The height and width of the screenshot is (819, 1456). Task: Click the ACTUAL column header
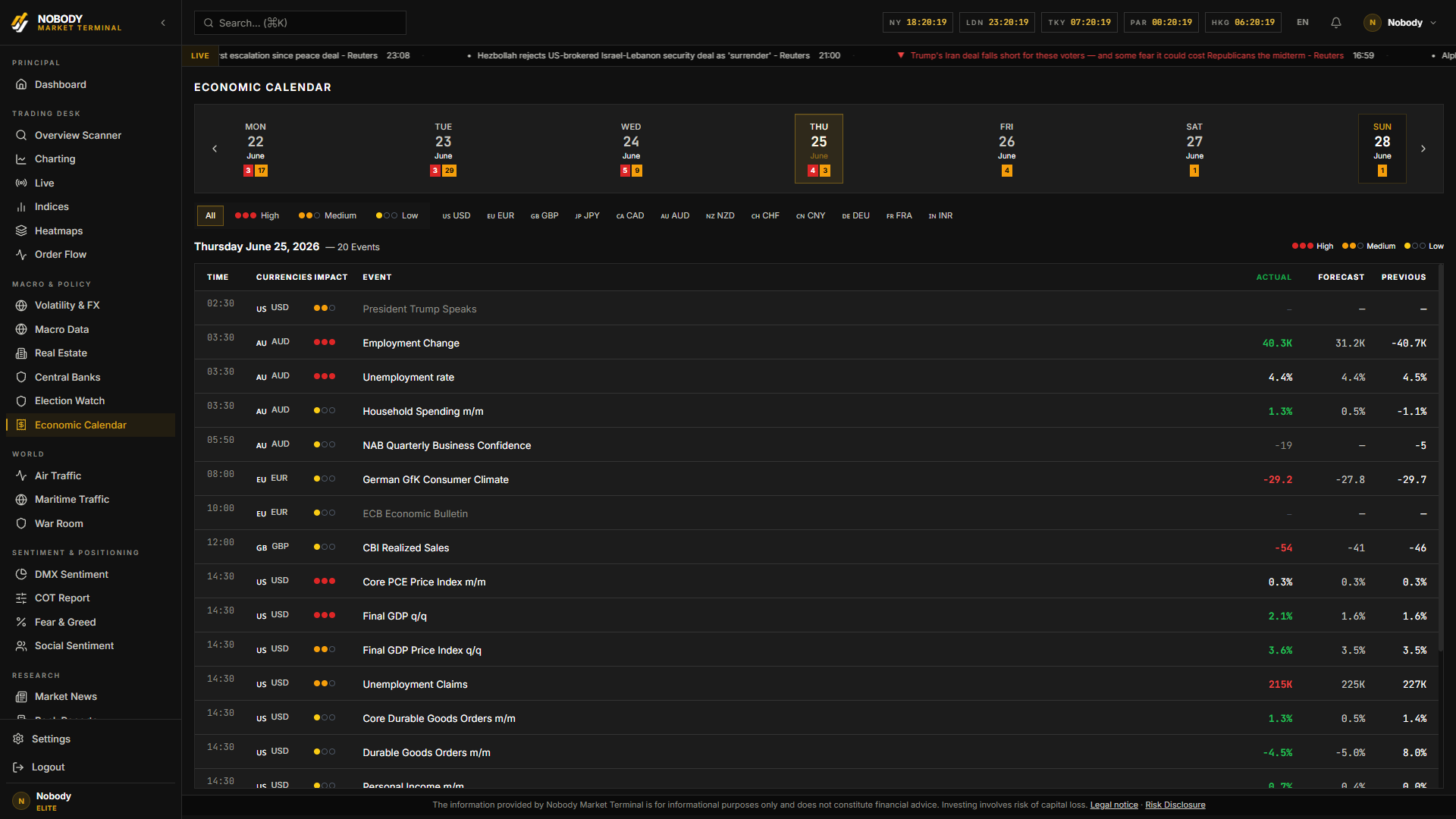coord(1274,278)
